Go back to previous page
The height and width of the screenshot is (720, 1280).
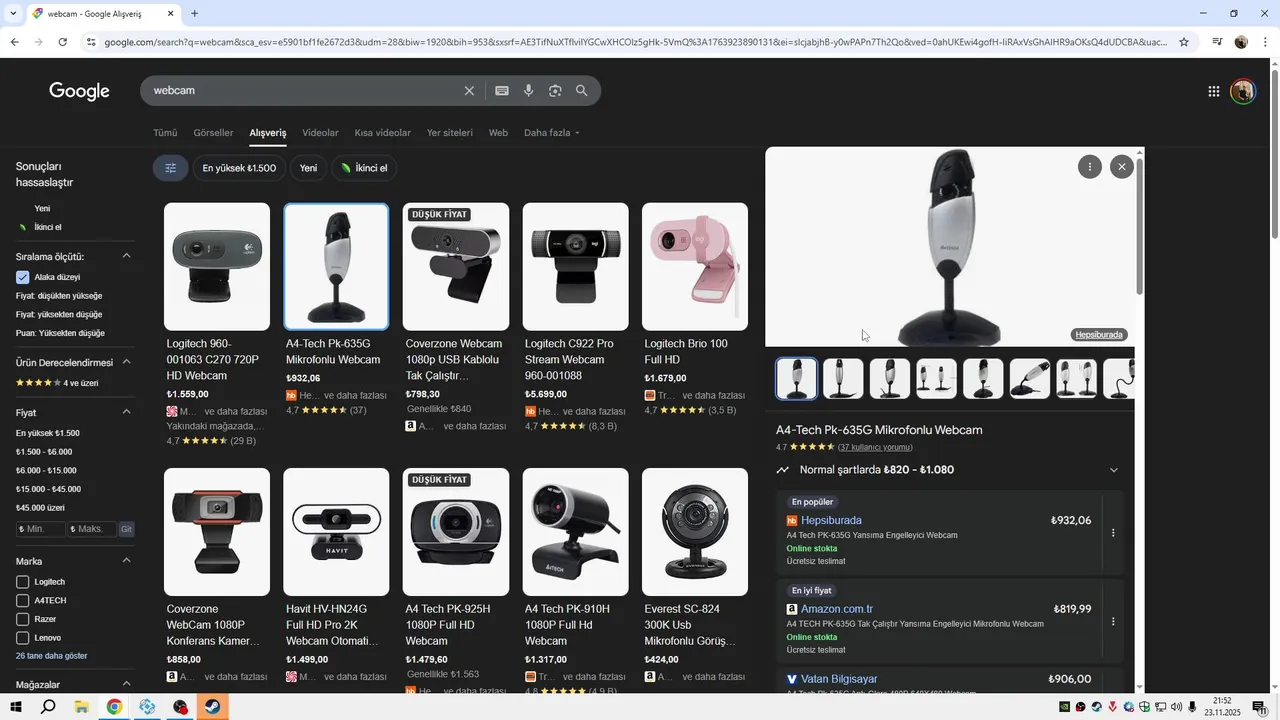pos(14,42)
